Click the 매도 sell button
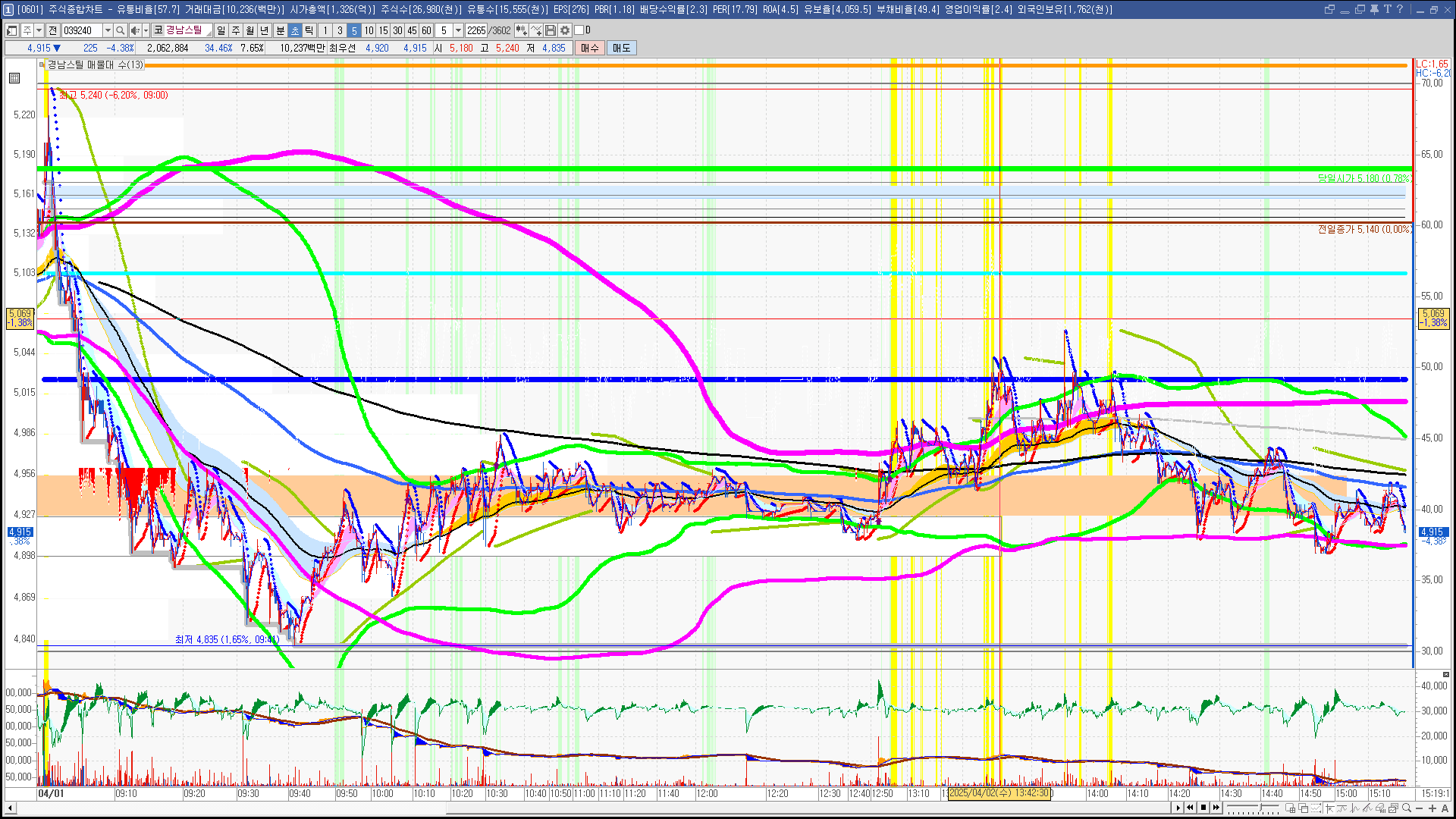 (x=621, y=48)
